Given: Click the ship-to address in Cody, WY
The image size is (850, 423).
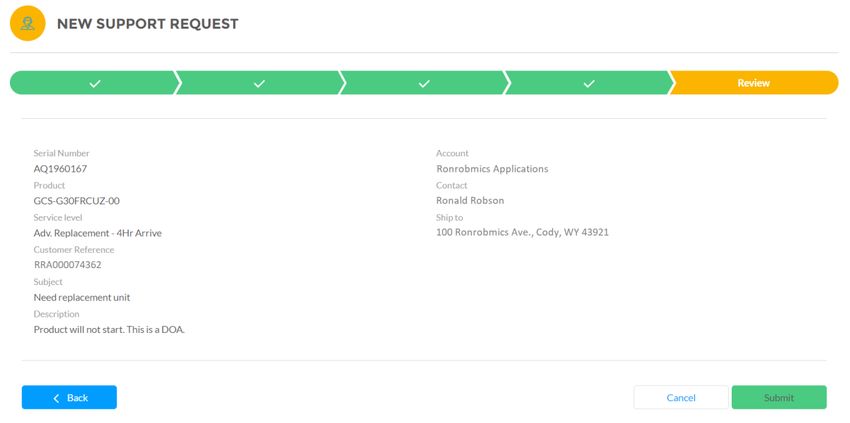Looking at the screenshot, I should [x=523, y=233].
